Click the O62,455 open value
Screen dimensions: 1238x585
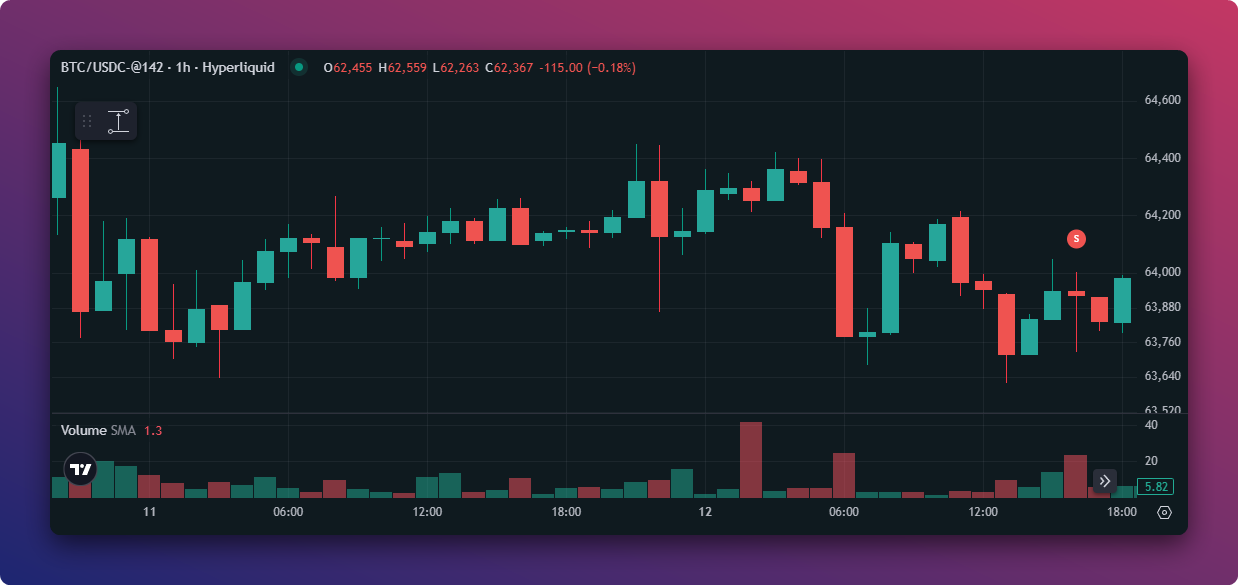click(348, 68)
